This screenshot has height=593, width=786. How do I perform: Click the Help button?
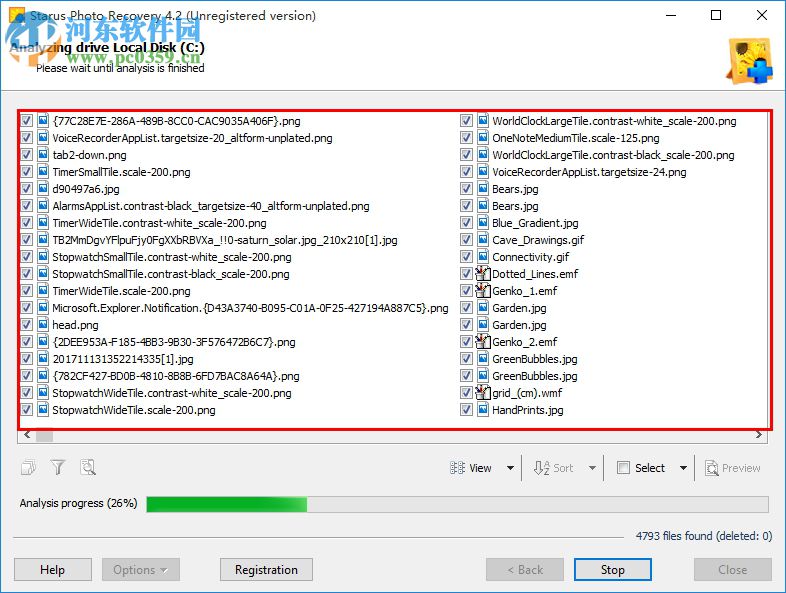pyautogui.click(x=53, y=569)
